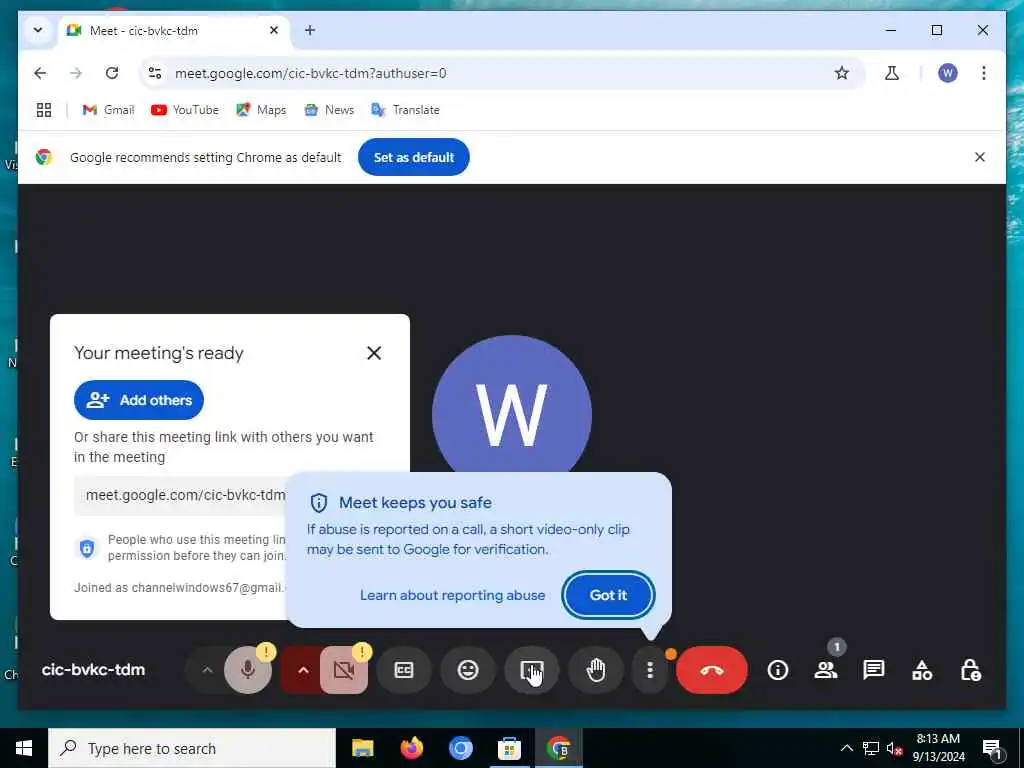Dismiss the Chrome default browser banner
1024x768 pixels.
tap(980, 157)
